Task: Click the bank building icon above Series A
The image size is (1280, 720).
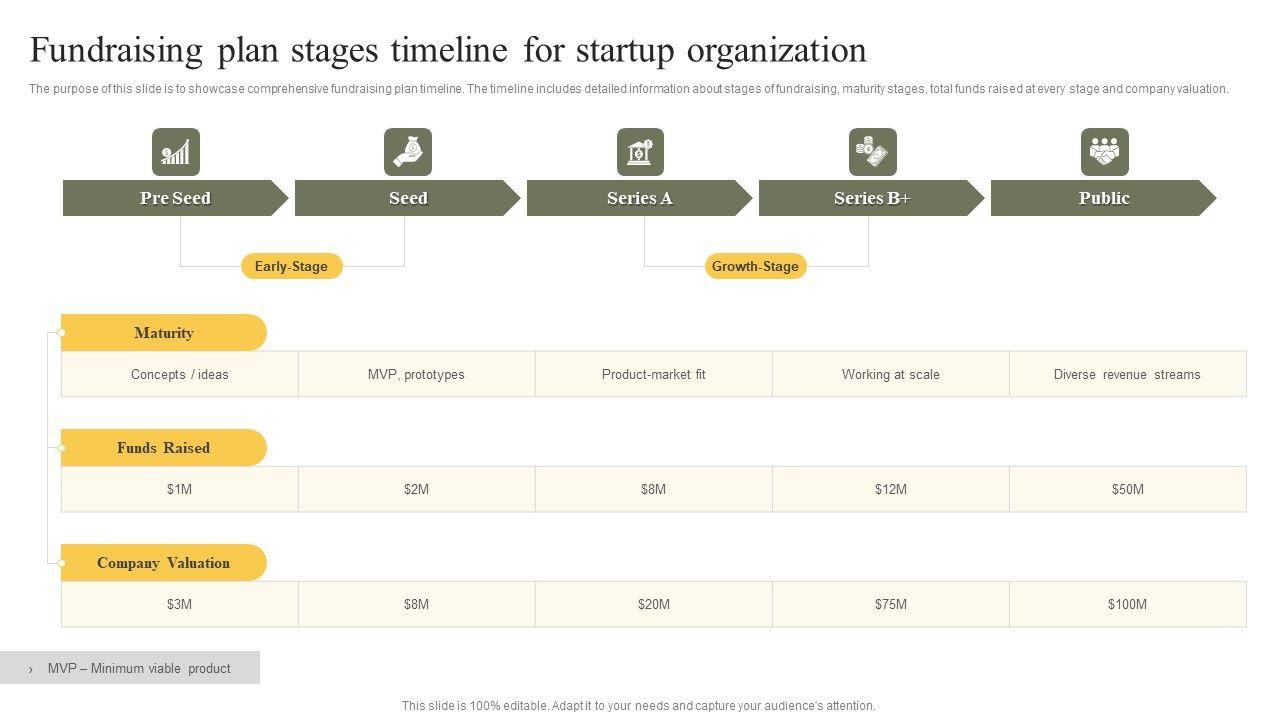Action: pyautogui.click(x=640, y=152)
